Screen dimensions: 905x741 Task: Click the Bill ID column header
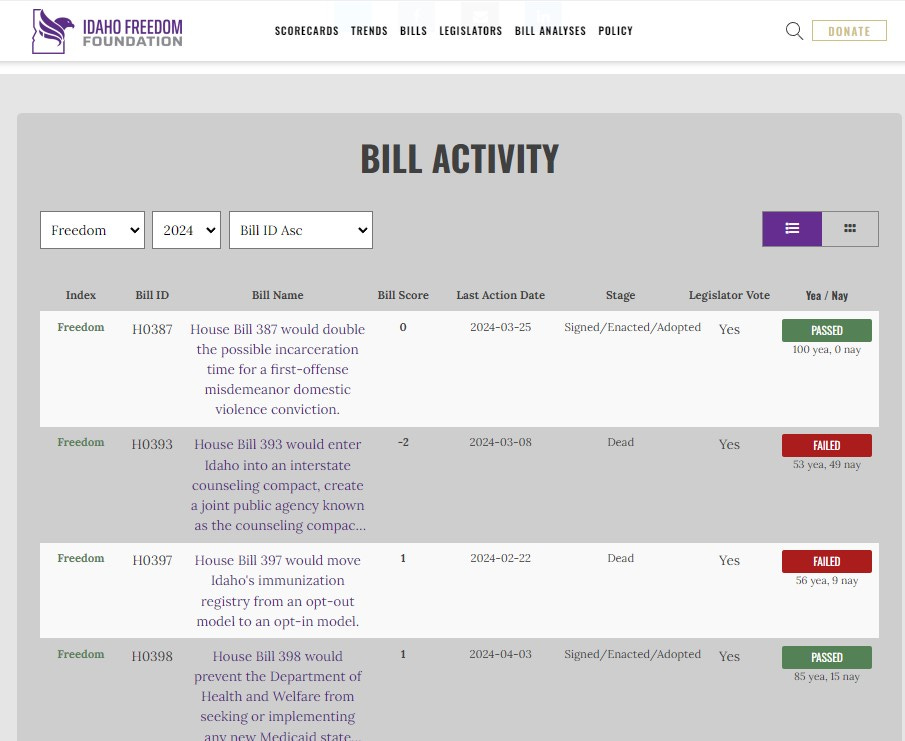point(152,295)
